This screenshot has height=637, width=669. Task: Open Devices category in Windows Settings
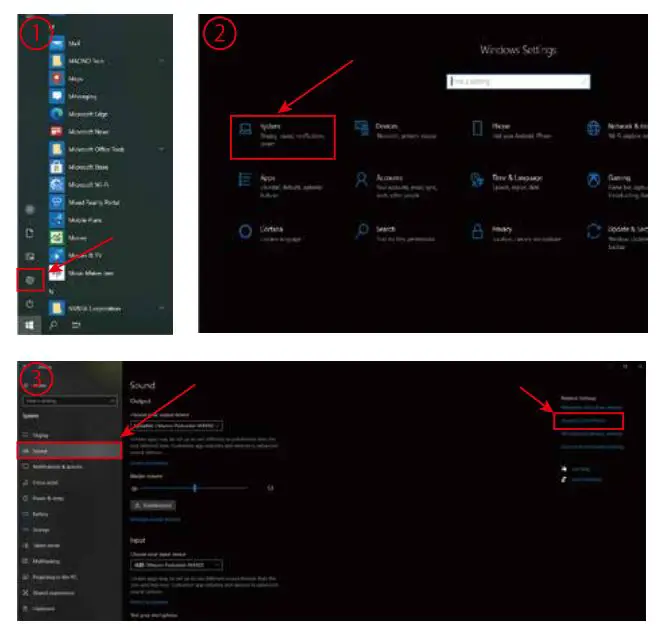396,131
